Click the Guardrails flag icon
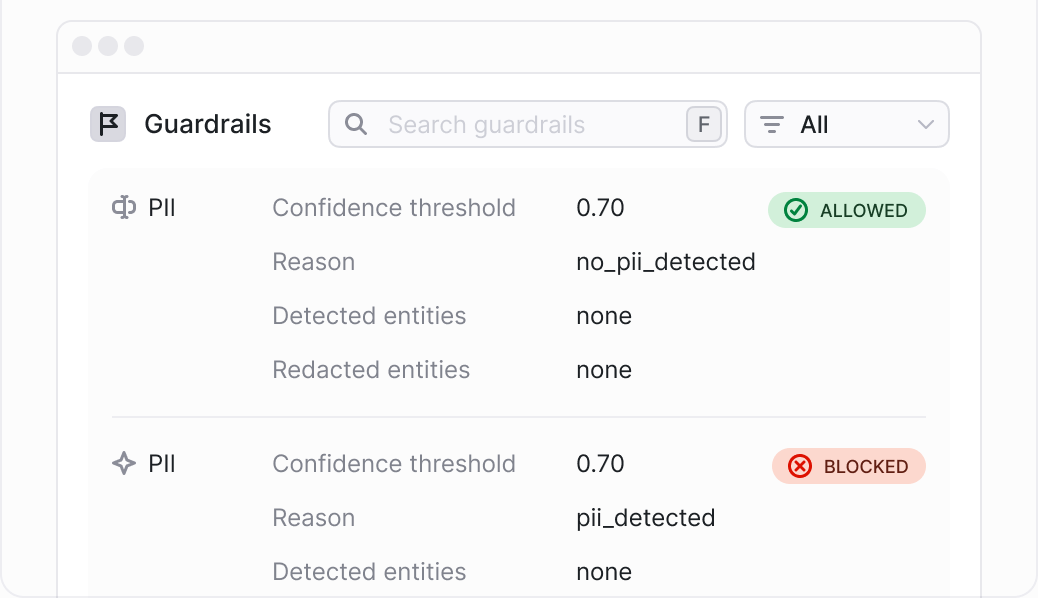The width and height of the screenshot is (1038, 598). (x=108, y=124)
